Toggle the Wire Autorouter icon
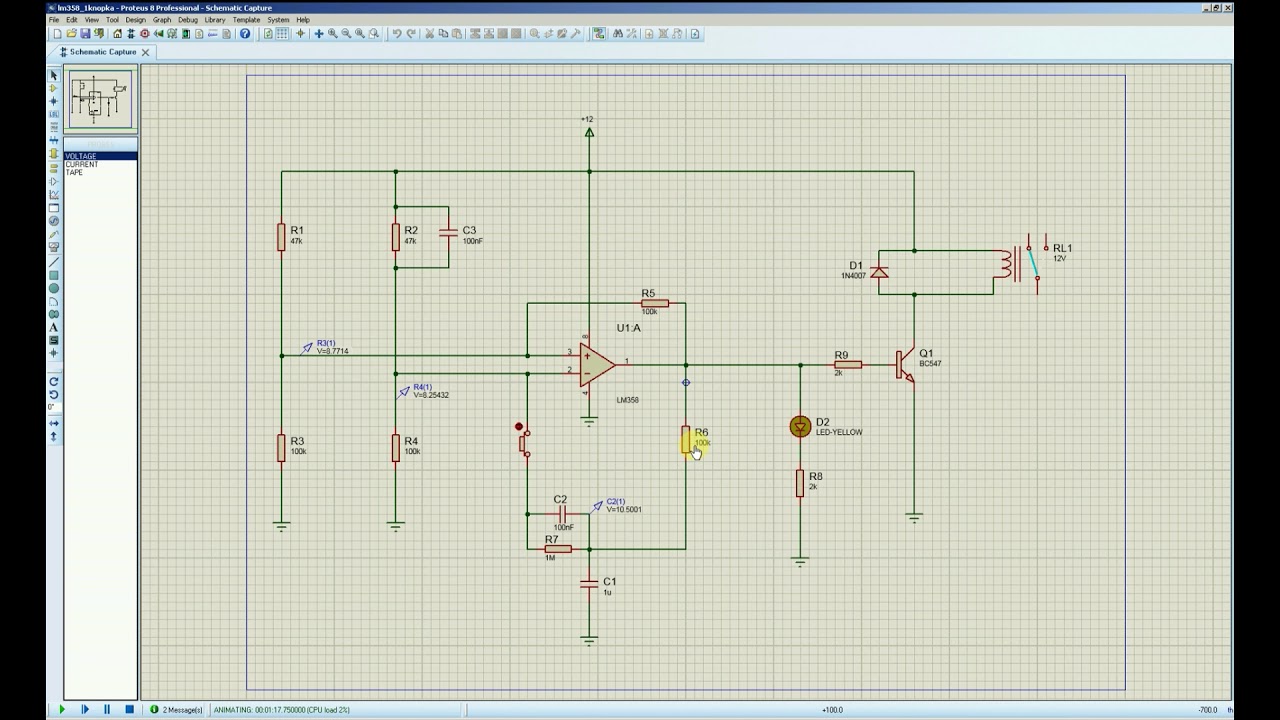This screenshot has height=720, width=1280. click(x=598, y=33)
